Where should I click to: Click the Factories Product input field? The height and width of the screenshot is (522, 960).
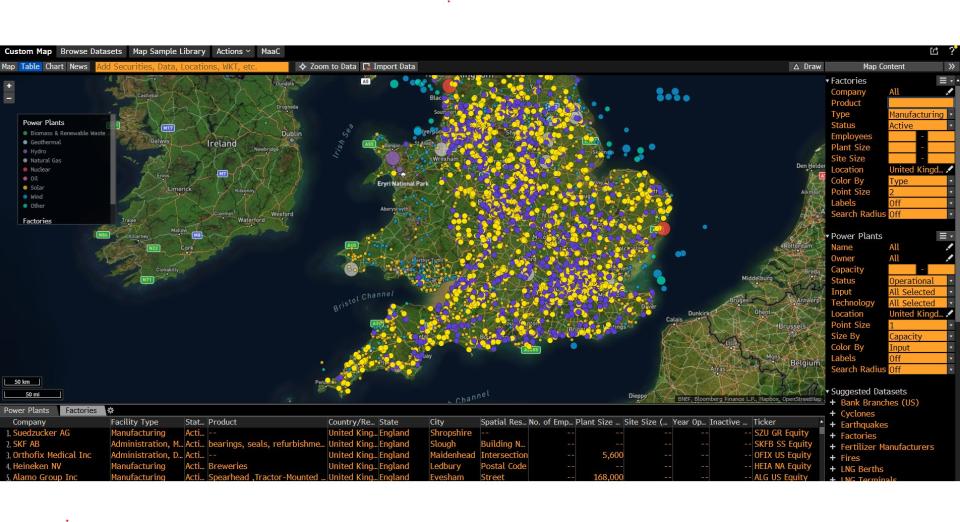coord(921,103)
